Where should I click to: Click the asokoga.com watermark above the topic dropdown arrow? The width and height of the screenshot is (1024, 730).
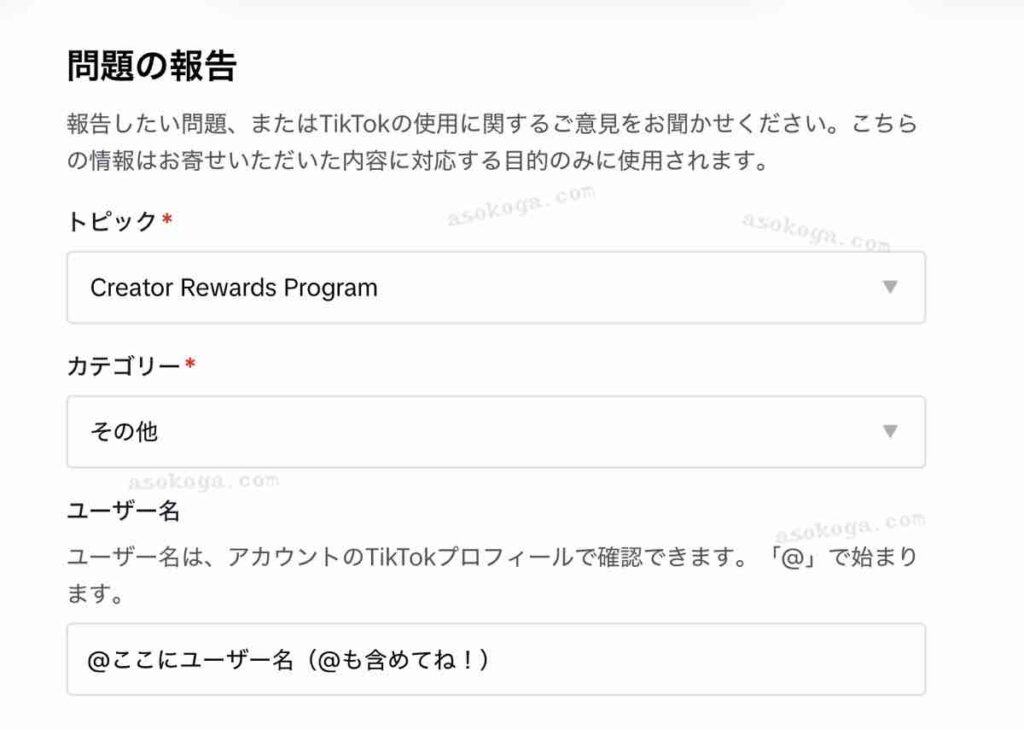[x=815, y=232]
